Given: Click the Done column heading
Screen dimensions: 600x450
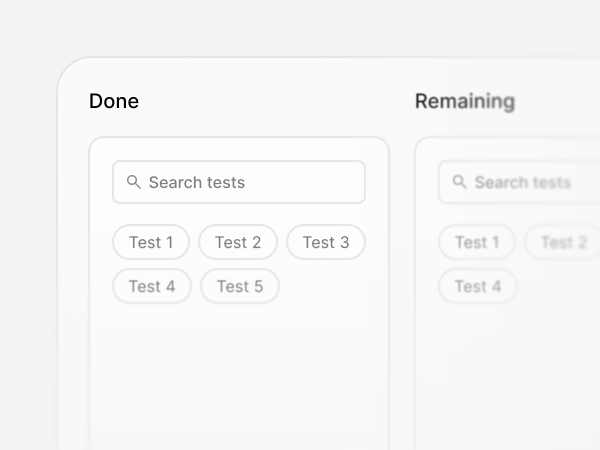Looking at the screenshot, I should tap(114, 101).
